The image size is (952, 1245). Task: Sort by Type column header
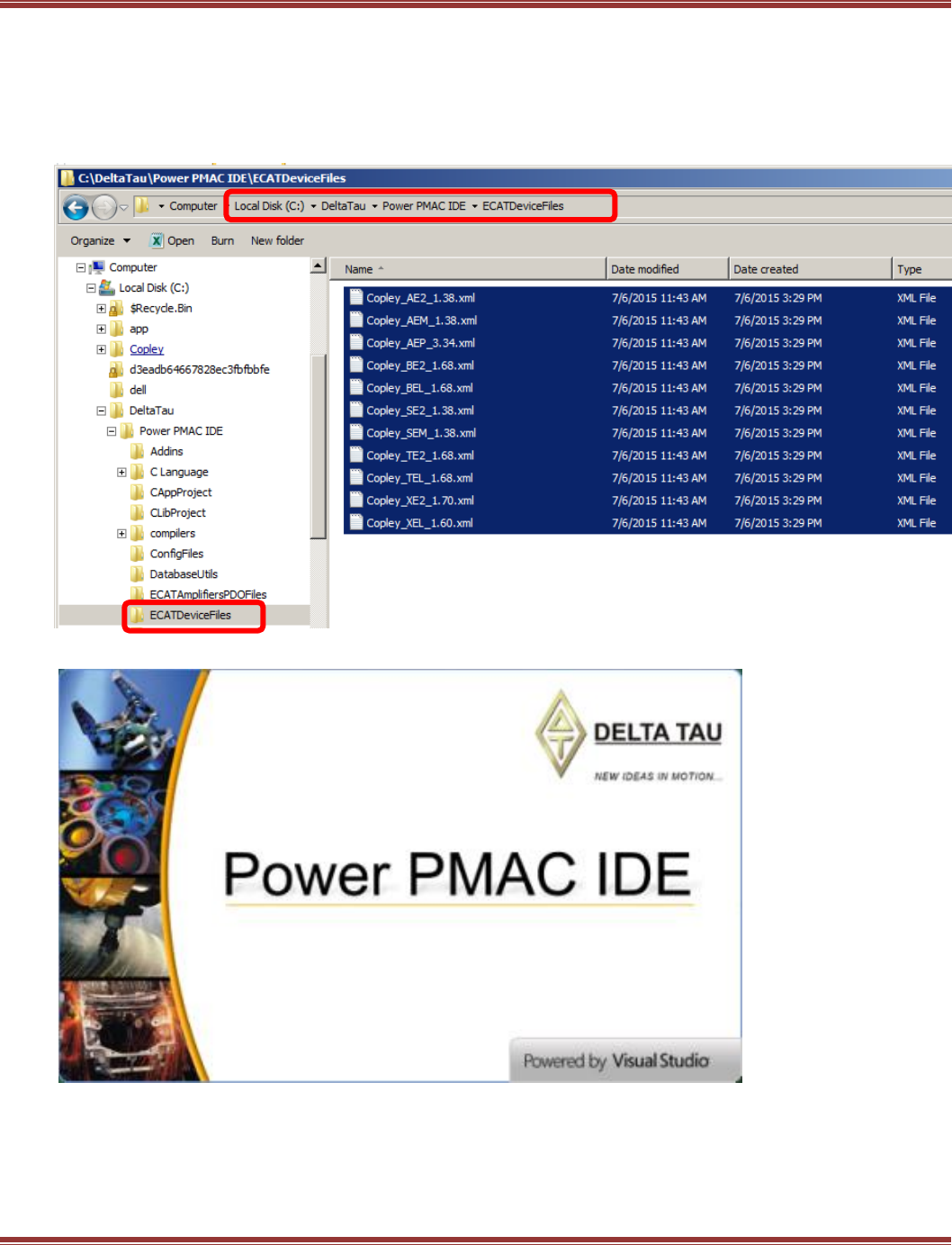click(922, 269)
